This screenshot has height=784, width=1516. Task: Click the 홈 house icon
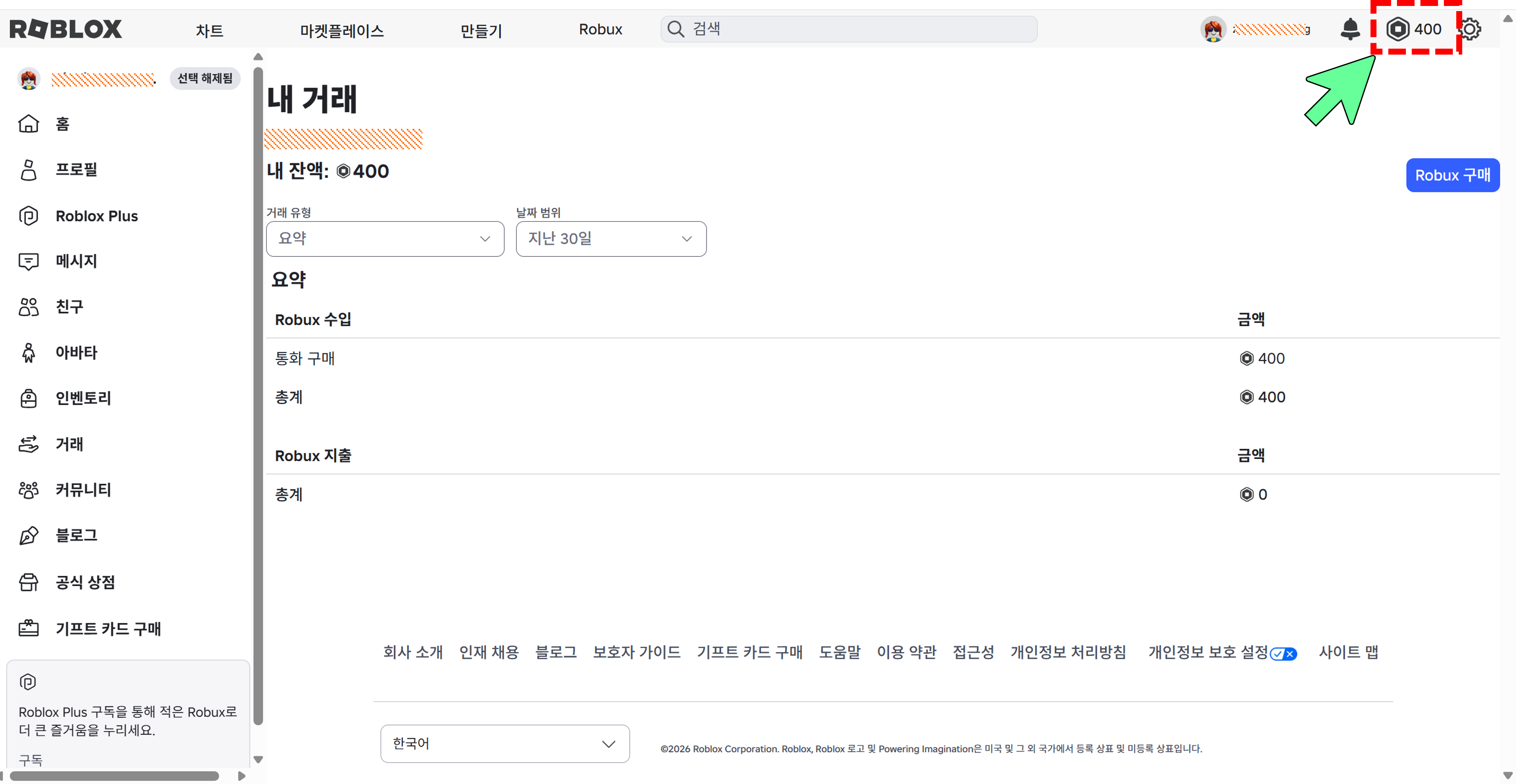pyautogui.click(x=28, y=124)
